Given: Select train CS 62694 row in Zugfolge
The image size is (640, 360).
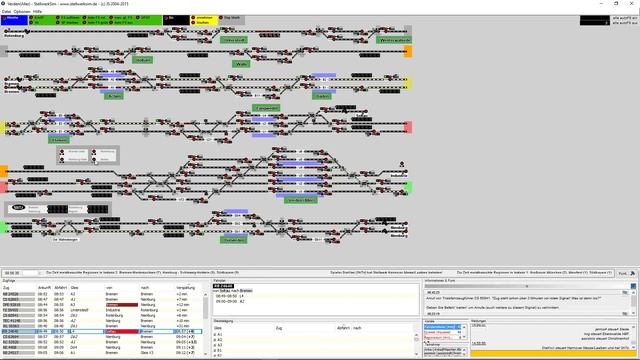Looking at the screenshot, I should click(x=102, y=337).
